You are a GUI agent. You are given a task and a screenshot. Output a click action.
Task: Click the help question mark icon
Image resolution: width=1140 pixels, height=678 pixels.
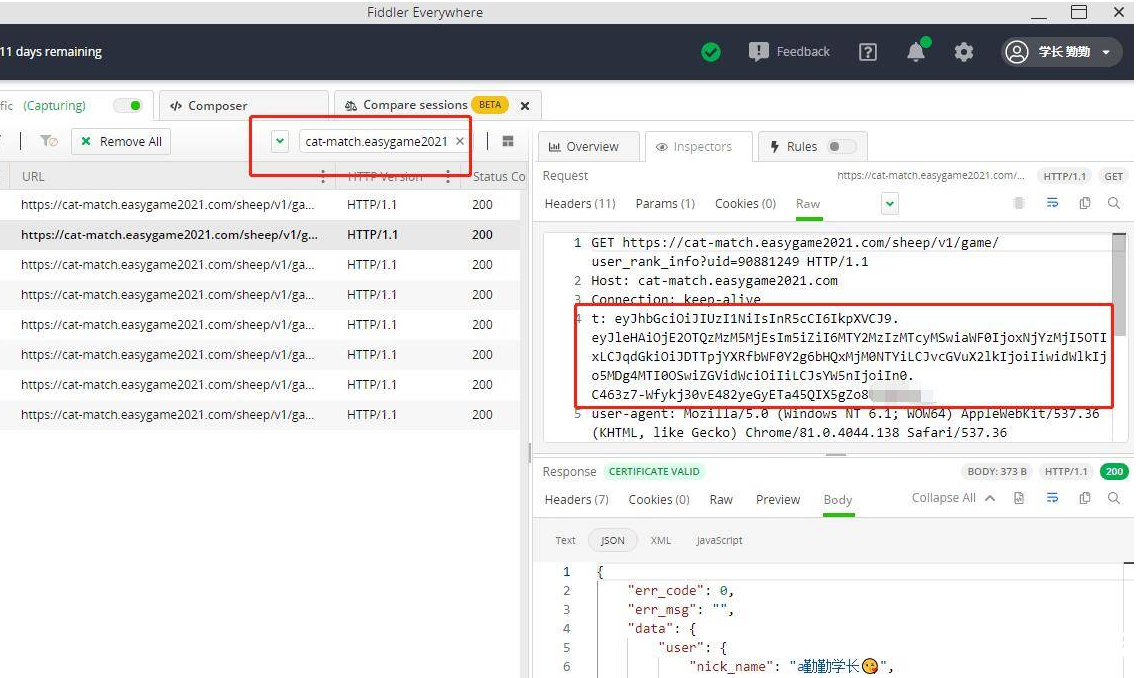click(x=868, y=52)
